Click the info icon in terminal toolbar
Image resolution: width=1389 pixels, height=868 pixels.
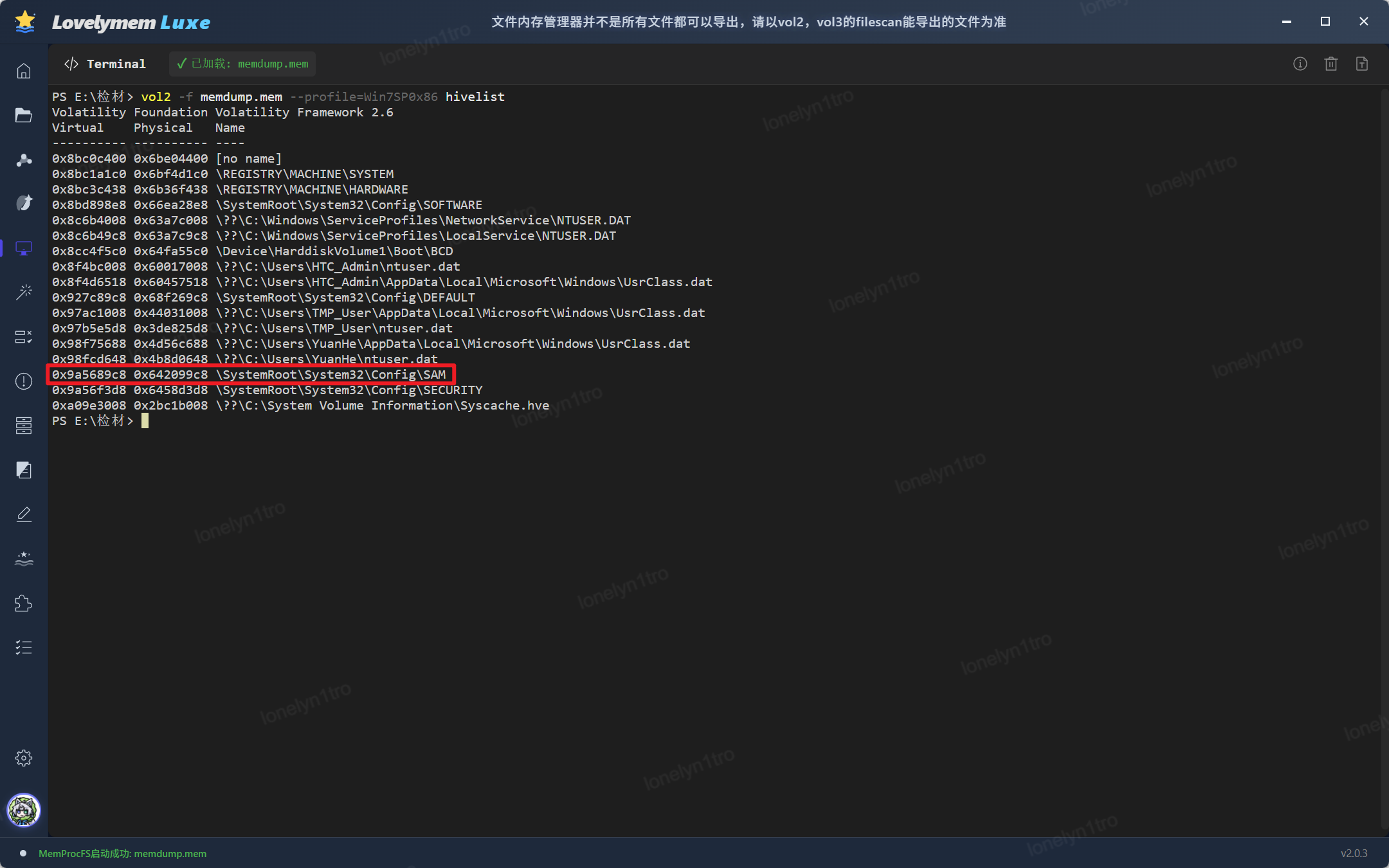coord(1300,64)
